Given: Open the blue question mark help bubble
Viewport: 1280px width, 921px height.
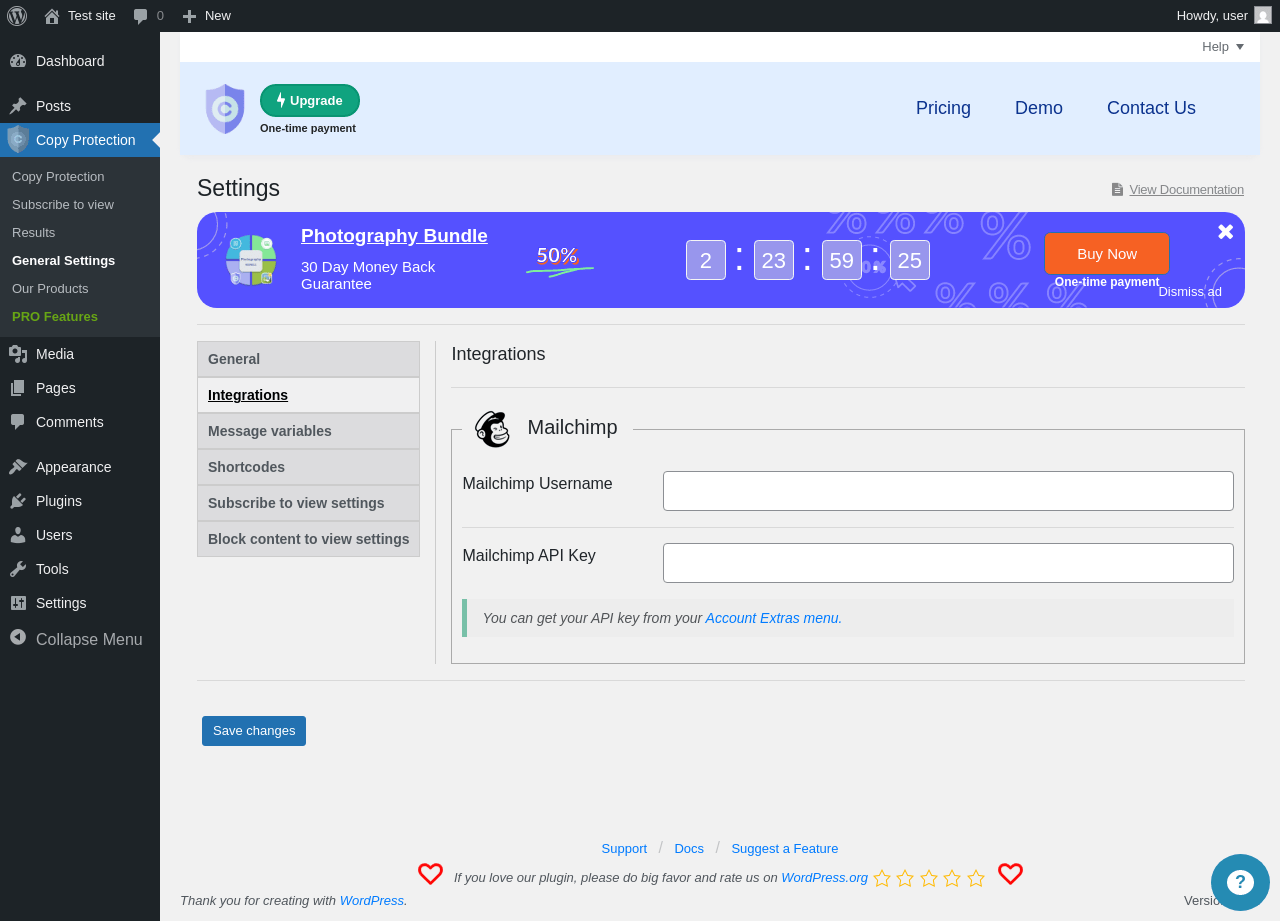Looking at the screenshot, I should tap(1240, 882).
